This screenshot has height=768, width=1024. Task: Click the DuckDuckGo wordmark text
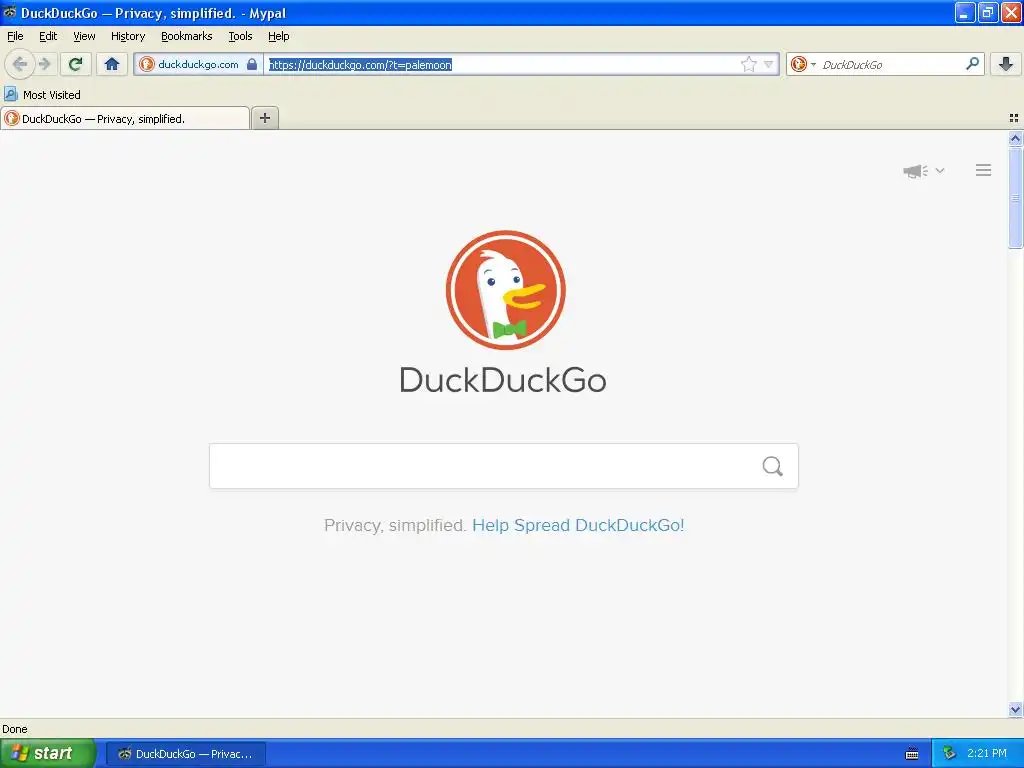tap(503, 380)
